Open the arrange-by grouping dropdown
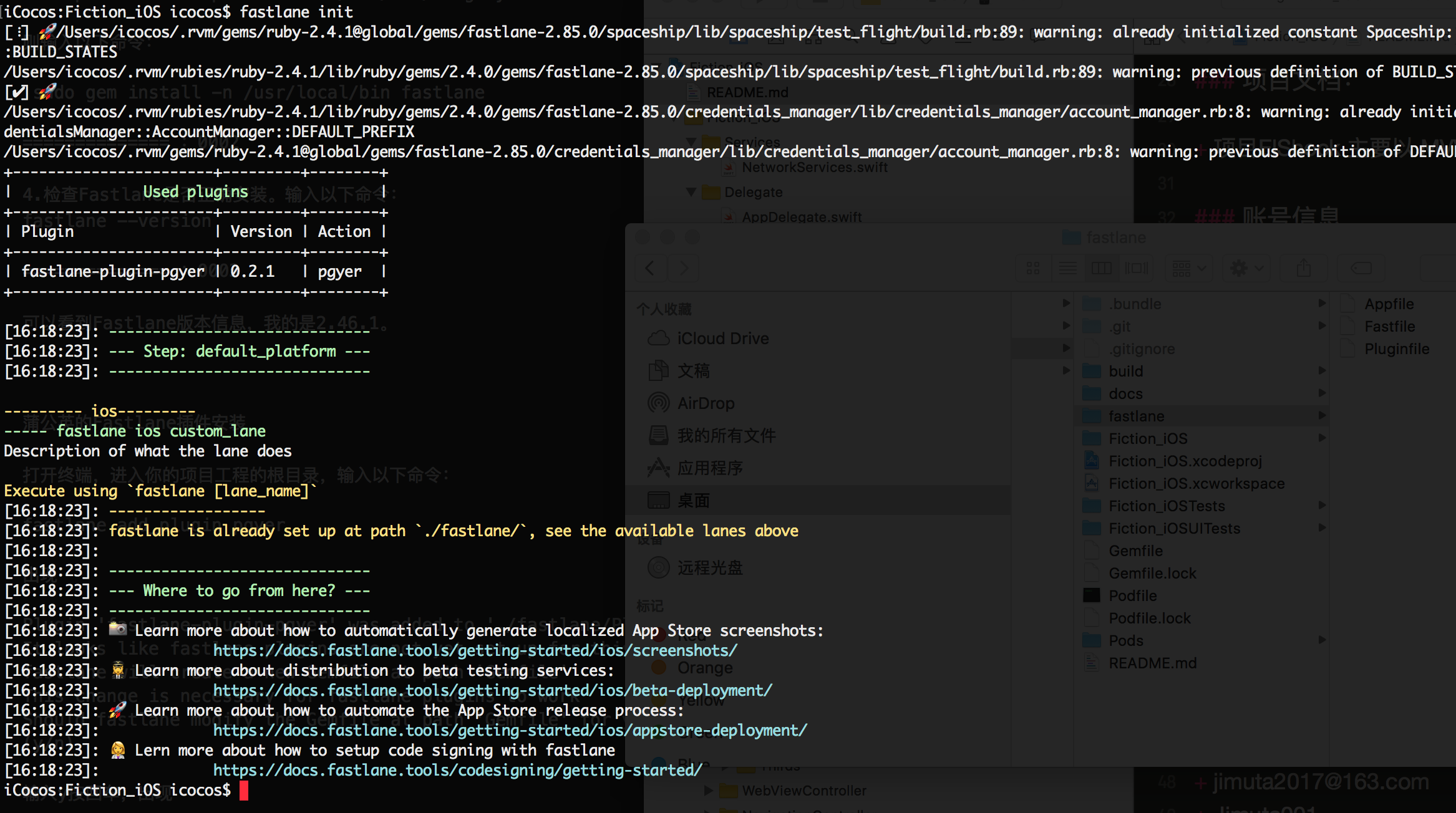 tap(1189, 269)
